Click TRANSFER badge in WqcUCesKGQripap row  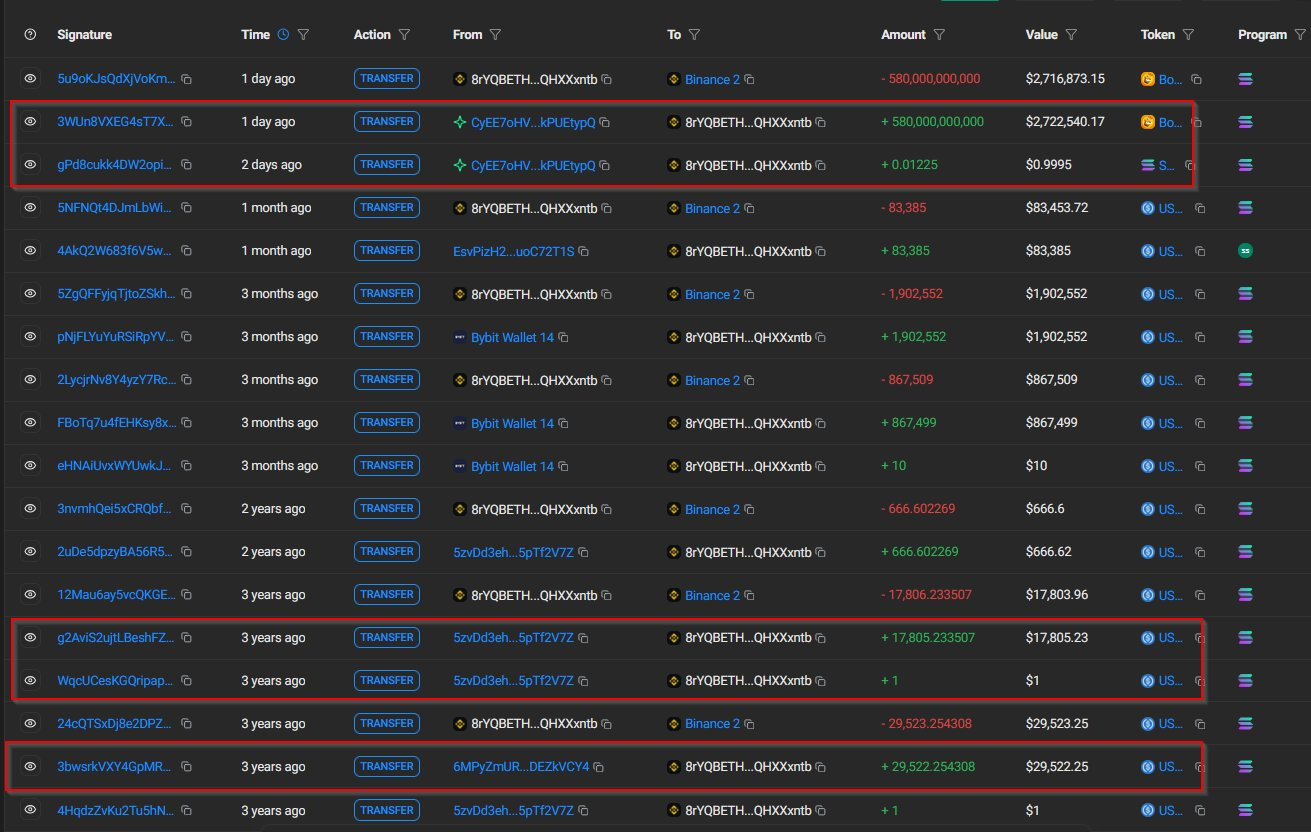pyautogui.click(x=387, y=680)
